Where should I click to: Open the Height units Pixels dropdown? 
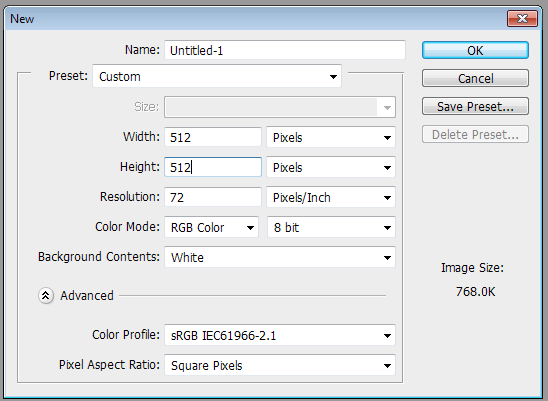pyautogui.click(x=331, y=167)
